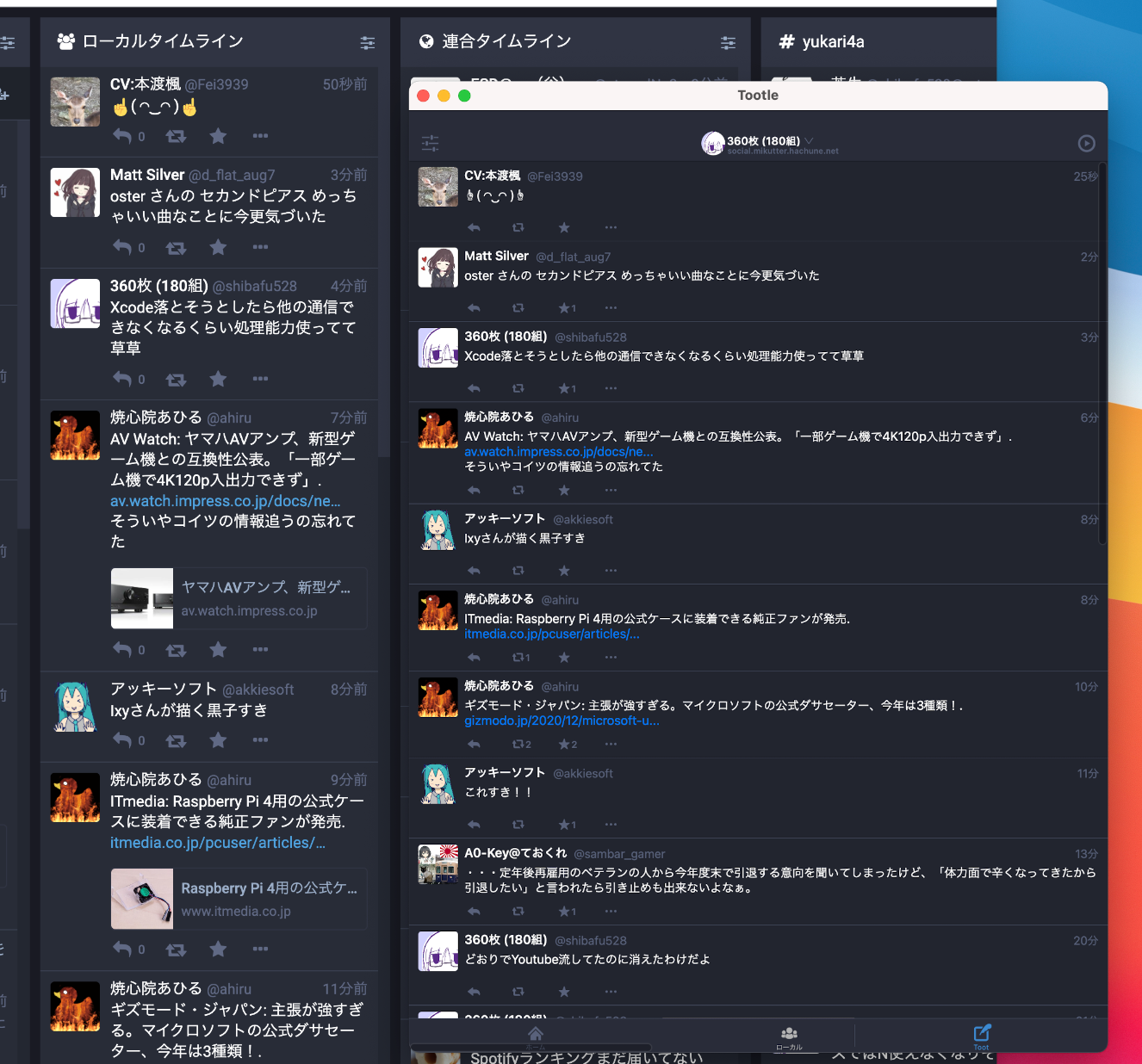Screen dimensions: 1142x1064
Task: Click the Tootle timeline vertical scrollbar
Action: [1102, 353]
